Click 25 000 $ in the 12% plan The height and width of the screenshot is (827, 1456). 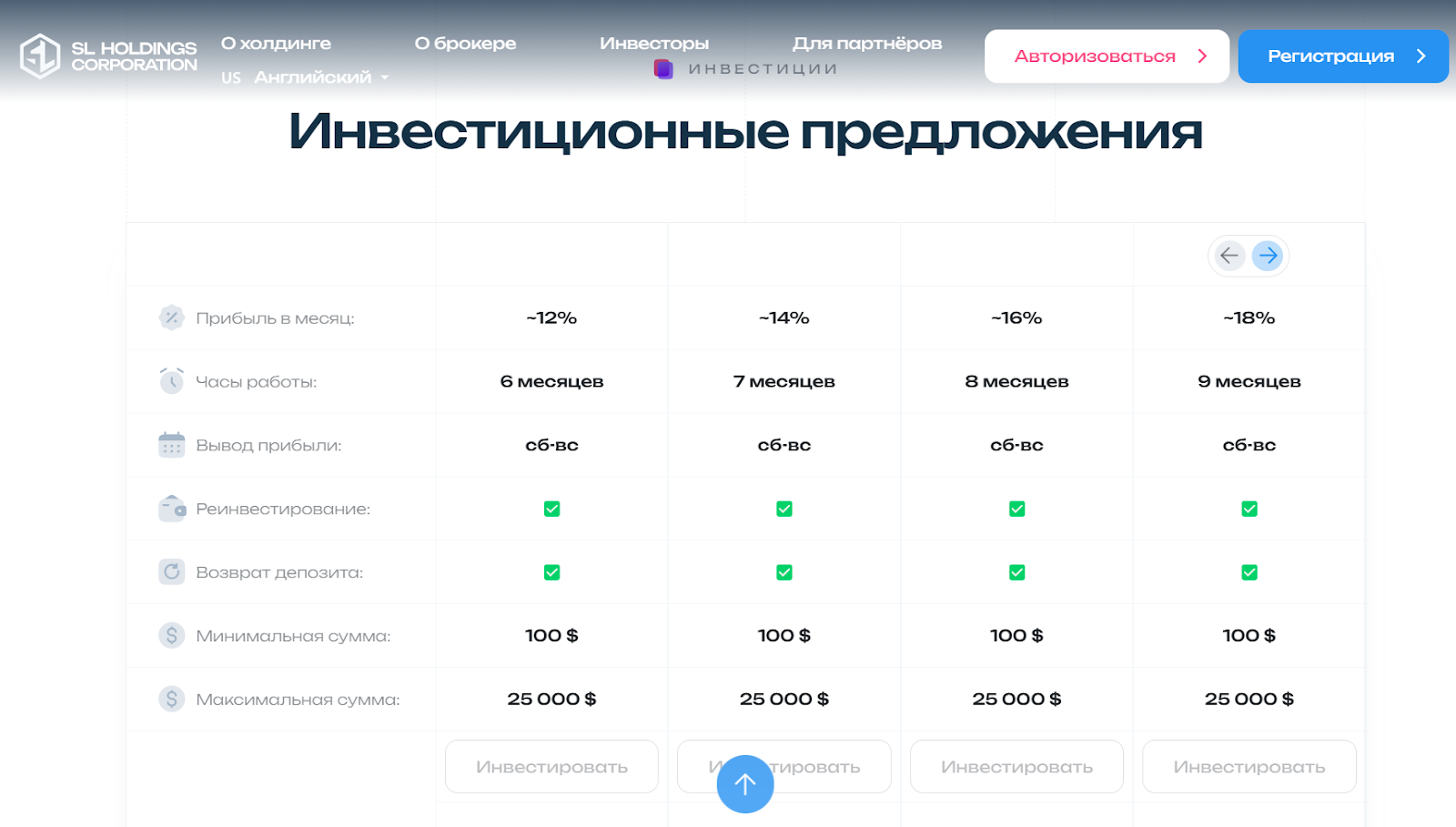551,699
